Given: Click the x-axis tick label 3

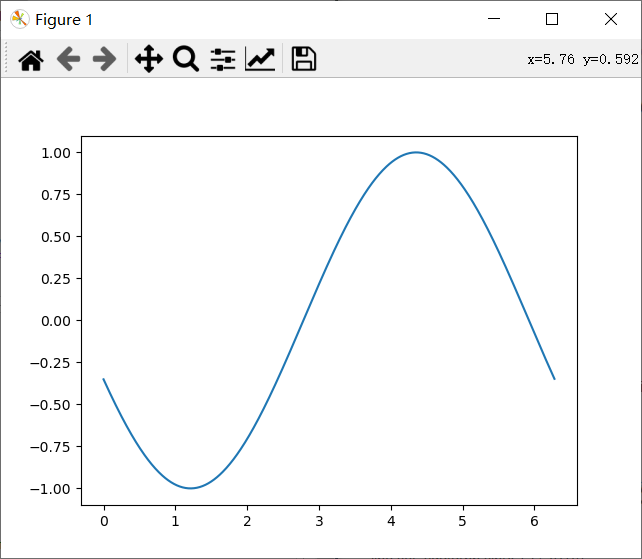Looking at the screenshot, I should 319,521.
